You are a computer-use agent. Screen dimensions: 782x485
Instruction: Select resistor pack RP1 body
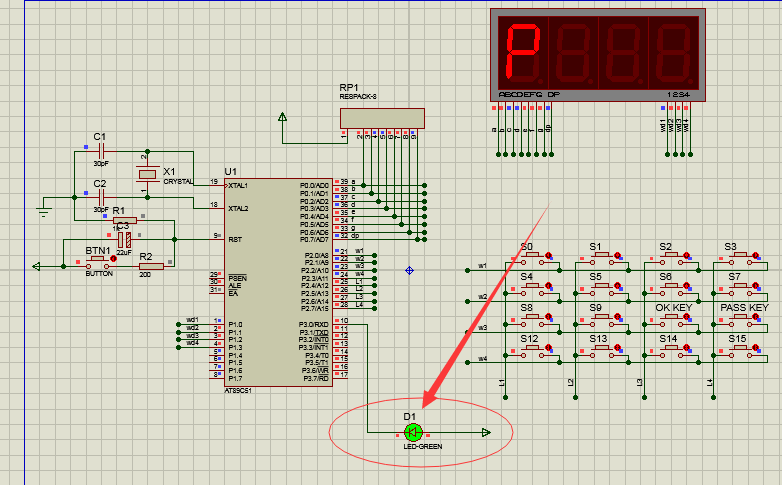(x=383, y=118)
